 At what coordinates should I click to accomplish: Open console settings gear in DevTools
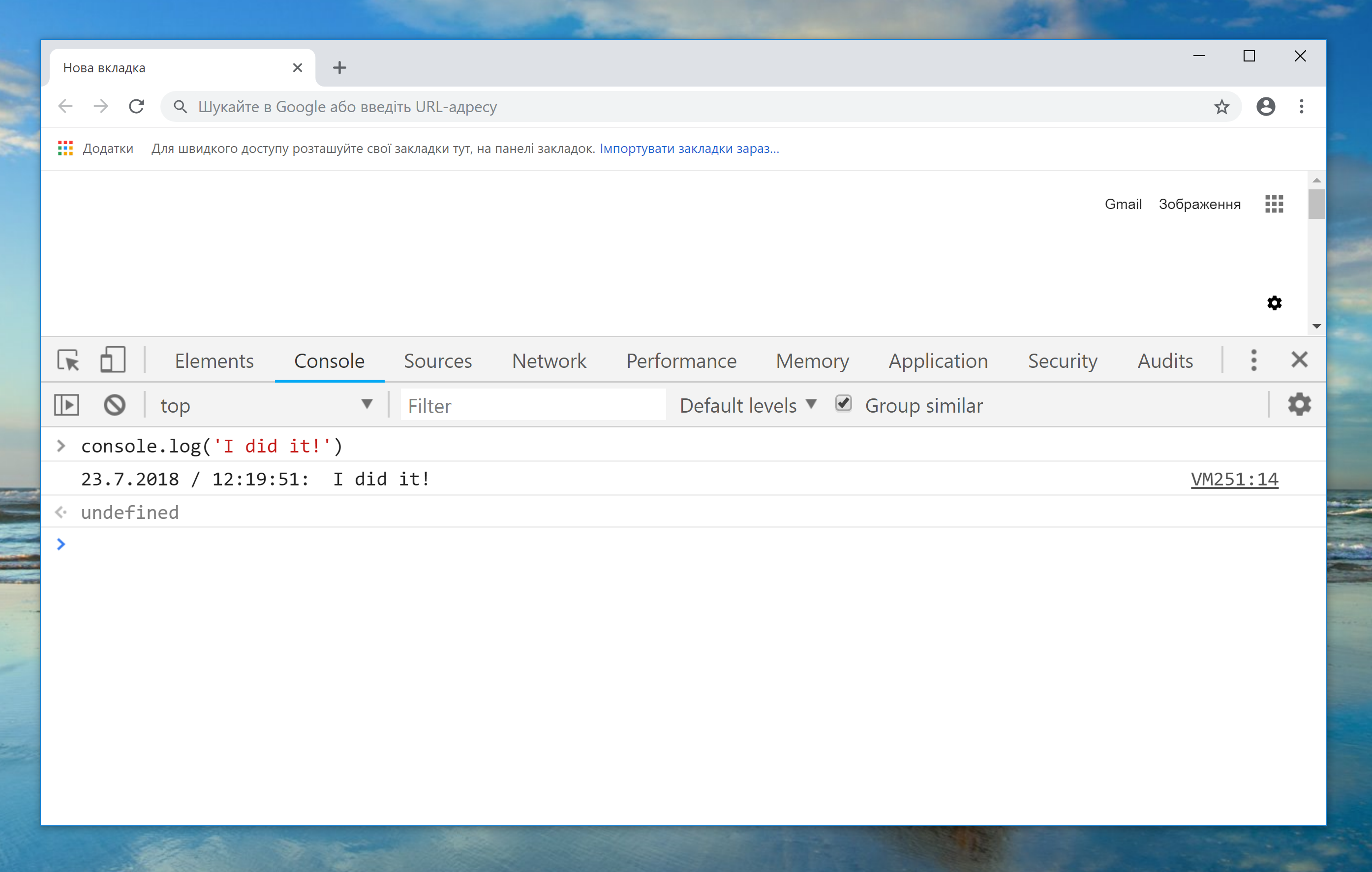pos(1300,404)
